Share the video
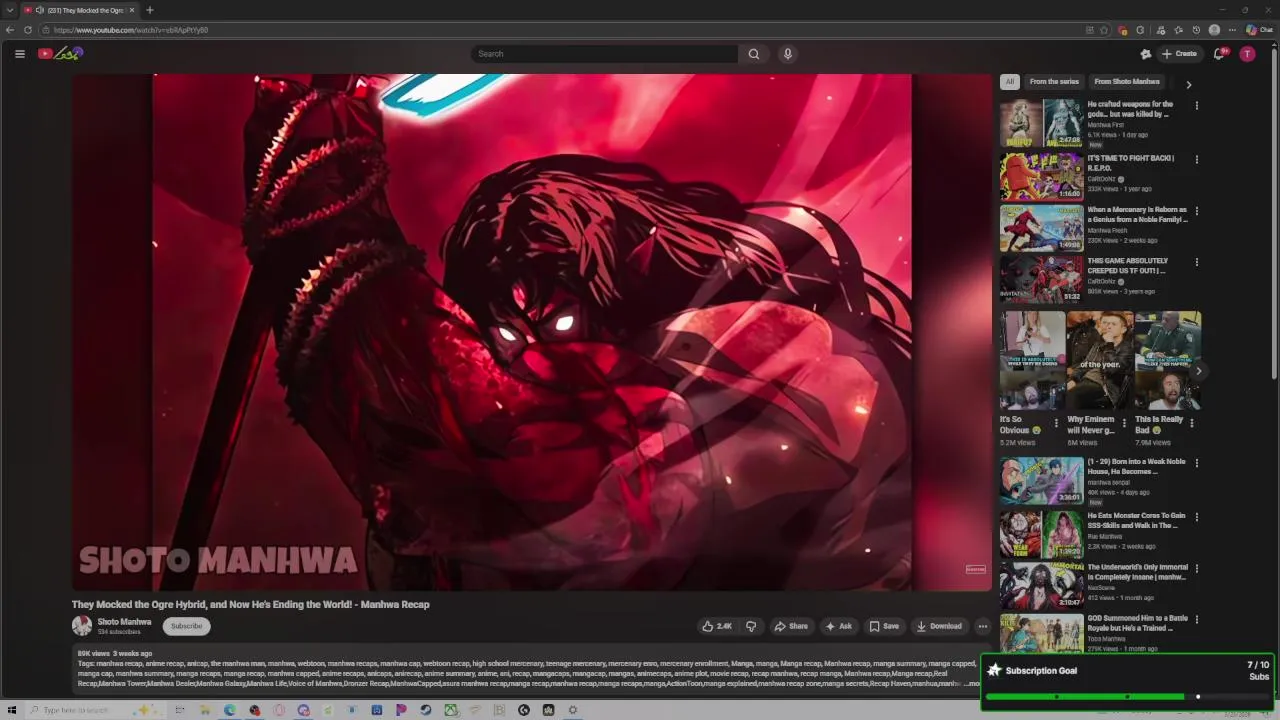 coord(791,626)
